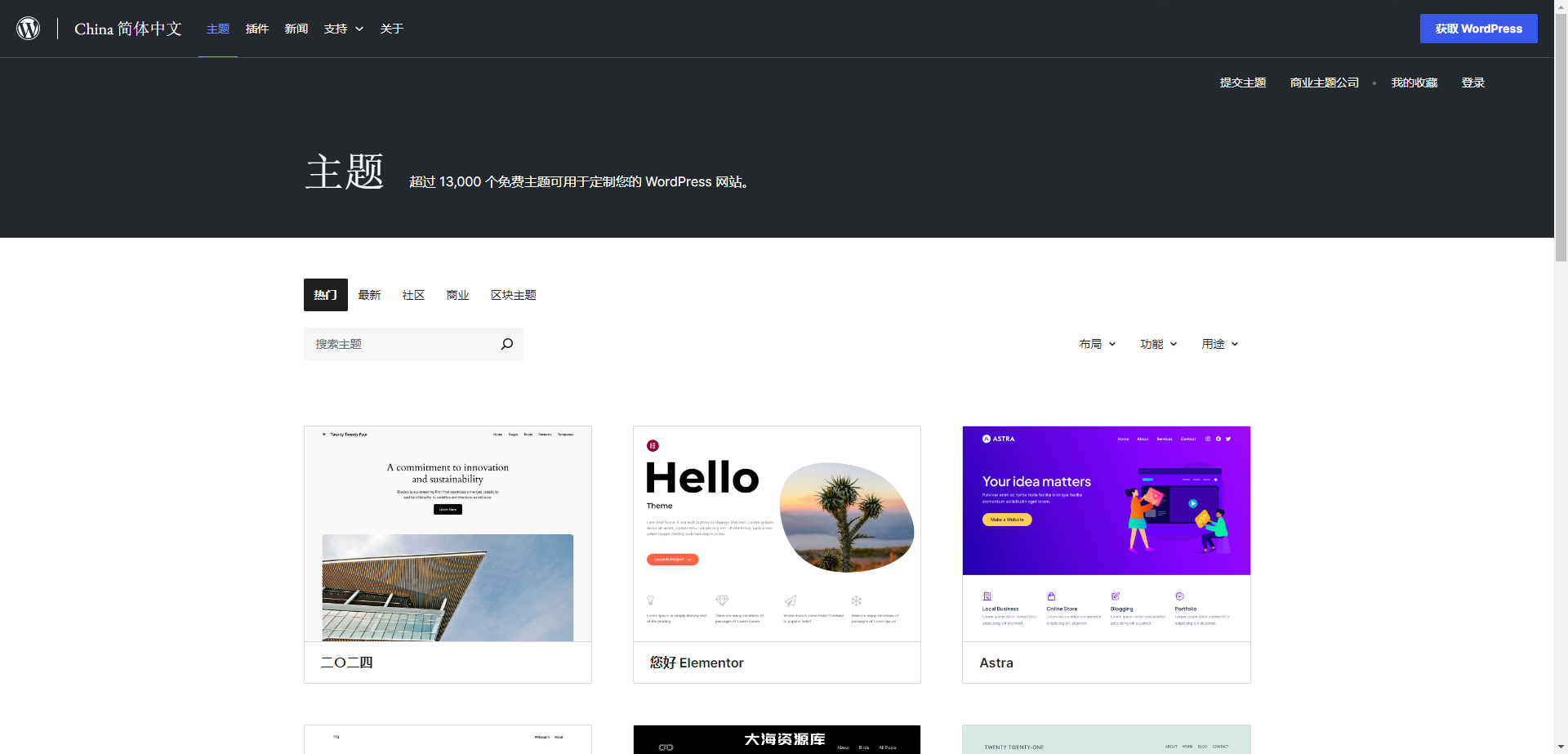Open the Twenty Twenty-One theme thumbnail
The image size is (1568, 754).
tap(1107, 739)
